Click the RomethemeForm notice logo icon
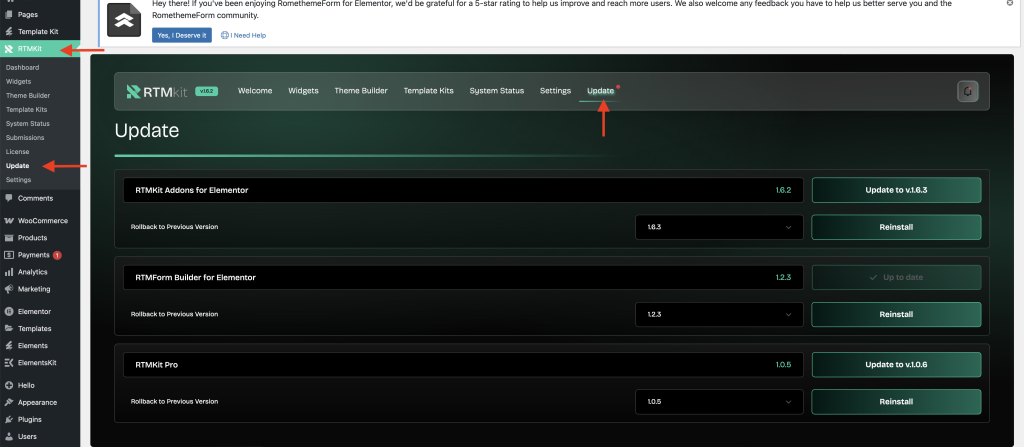Image resolution: width=1024 pixels, height=447 pixels. (123, 20)
